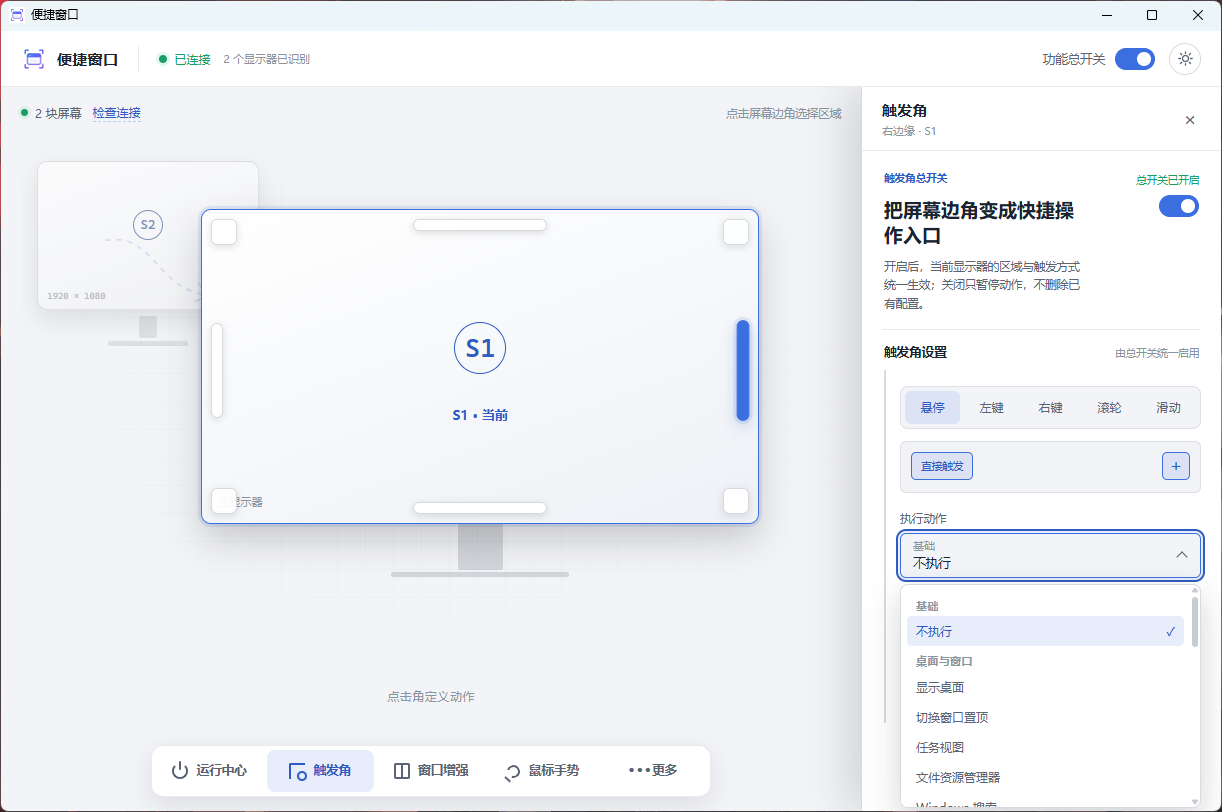The width and height of the screenshot is (1222, 812).
Task: Click the 更多 three-dots icon
Action: coord(639,770)
